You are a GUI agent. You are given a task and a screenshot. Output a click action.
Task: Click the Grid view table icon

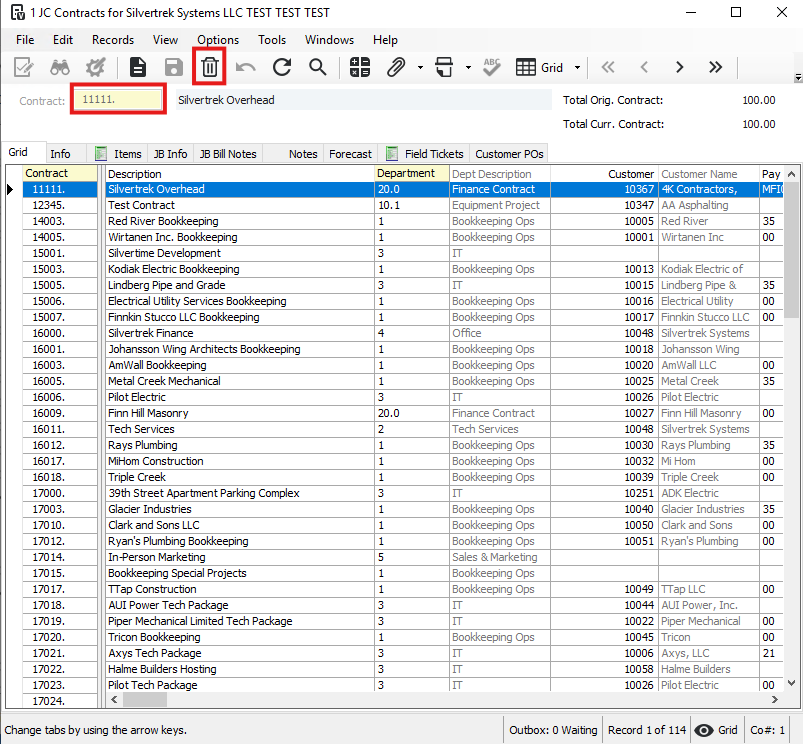(x=526, y=67)
